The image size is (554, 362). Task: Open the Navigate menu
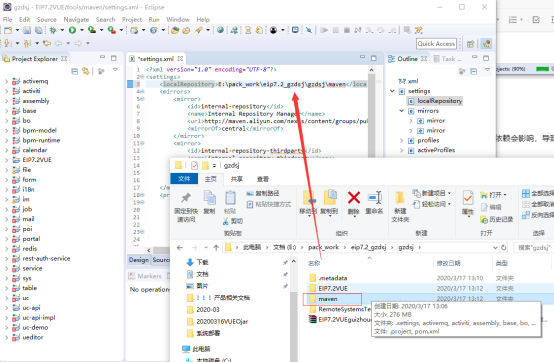[76, 19]
